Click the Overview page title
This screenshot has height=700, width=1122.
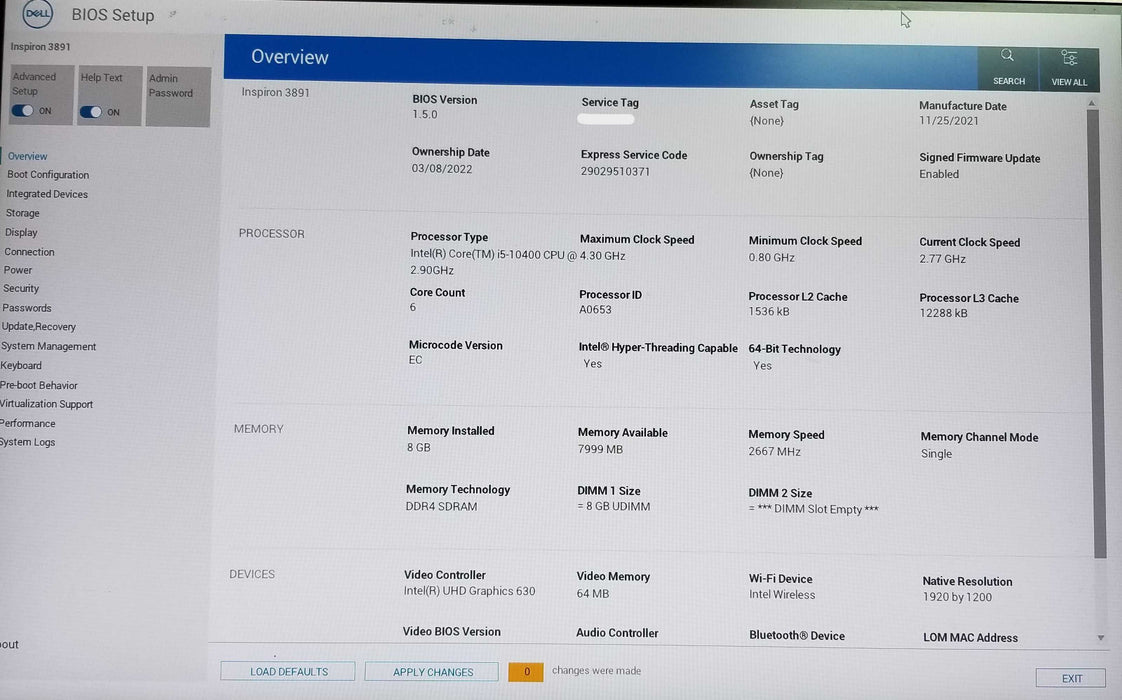pyautogui.click(x=289, y=57)
